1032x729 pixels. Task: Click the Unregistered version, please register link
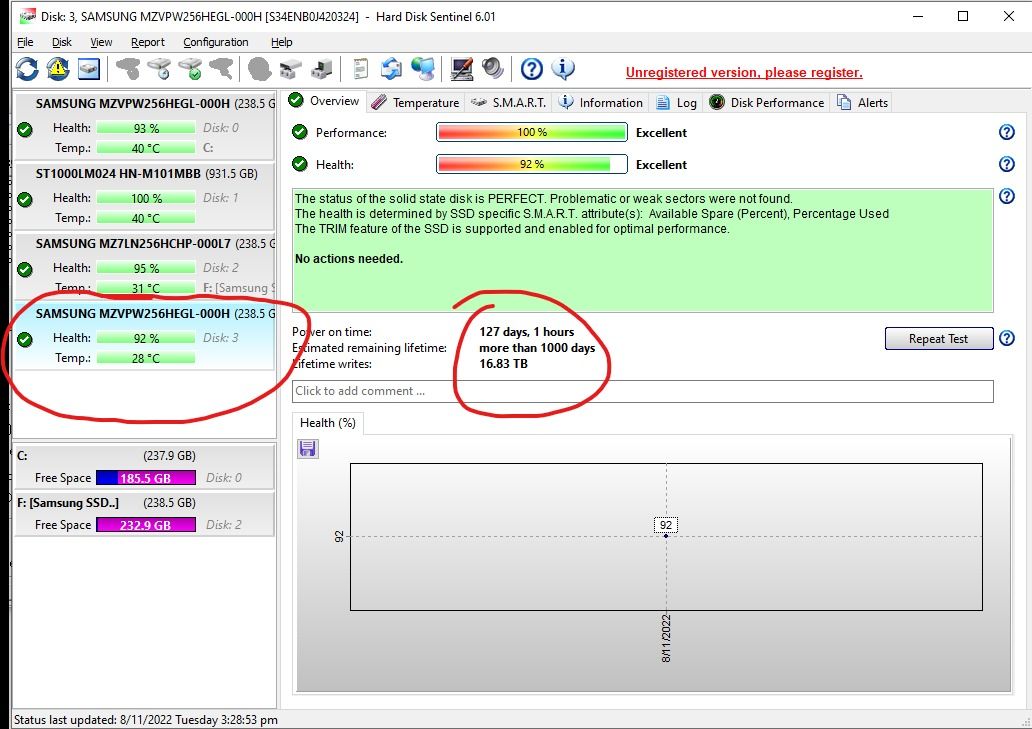click(x=744, y=72)
